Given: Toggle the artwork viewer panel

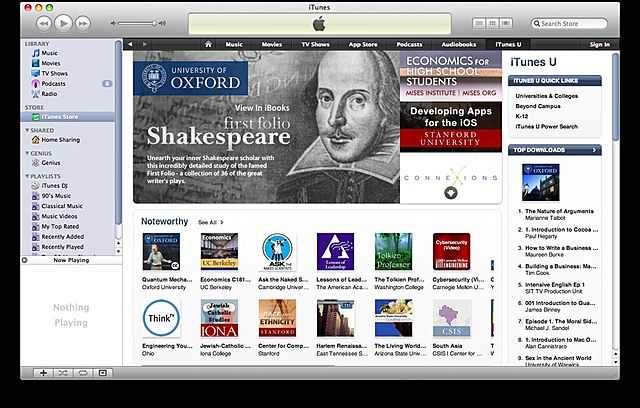Looking at the screenshot, I should point(103,373).
